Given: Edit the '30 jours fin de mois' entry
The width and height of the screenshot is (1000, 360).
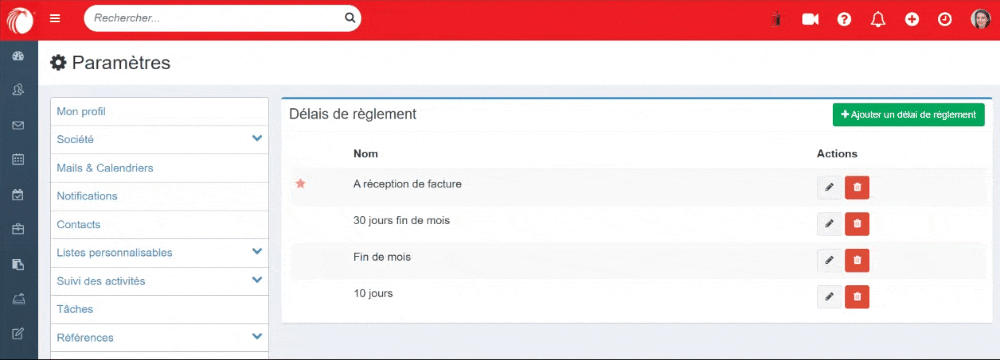Looking at the screenshot, I should 829,224.
